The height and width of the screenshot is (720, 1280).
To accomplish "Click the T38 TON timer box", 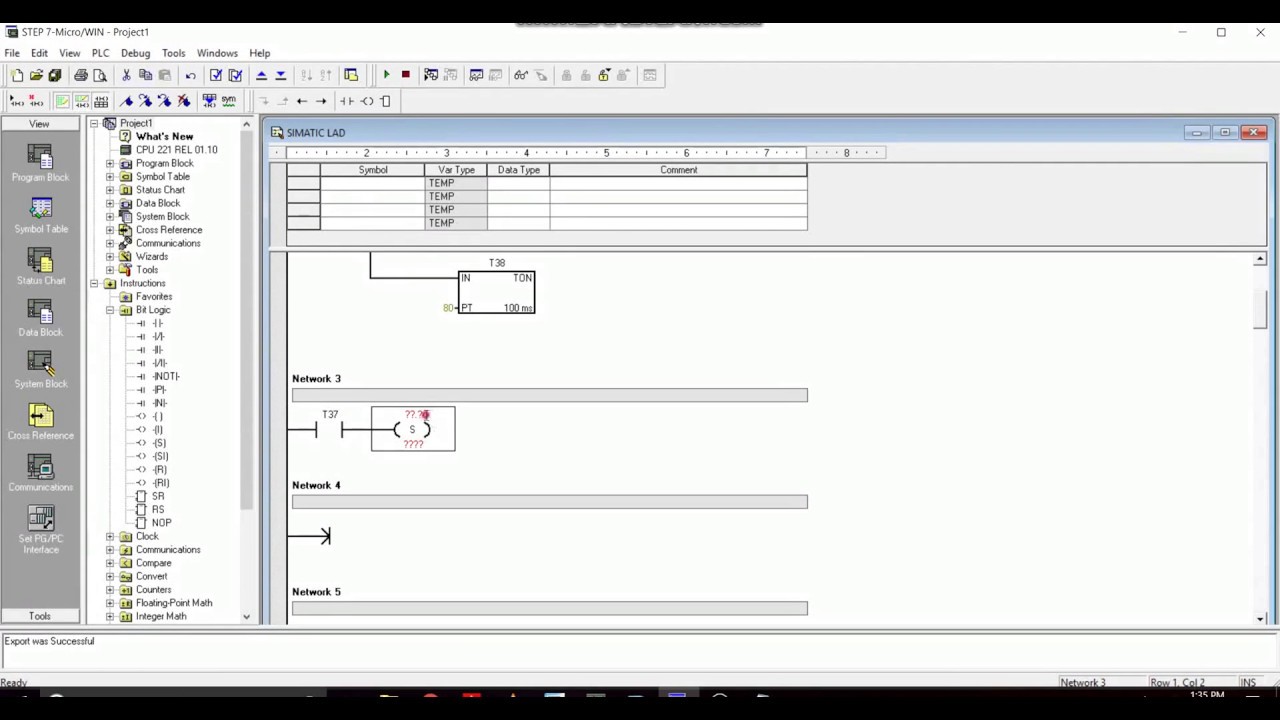I will 497,292.
